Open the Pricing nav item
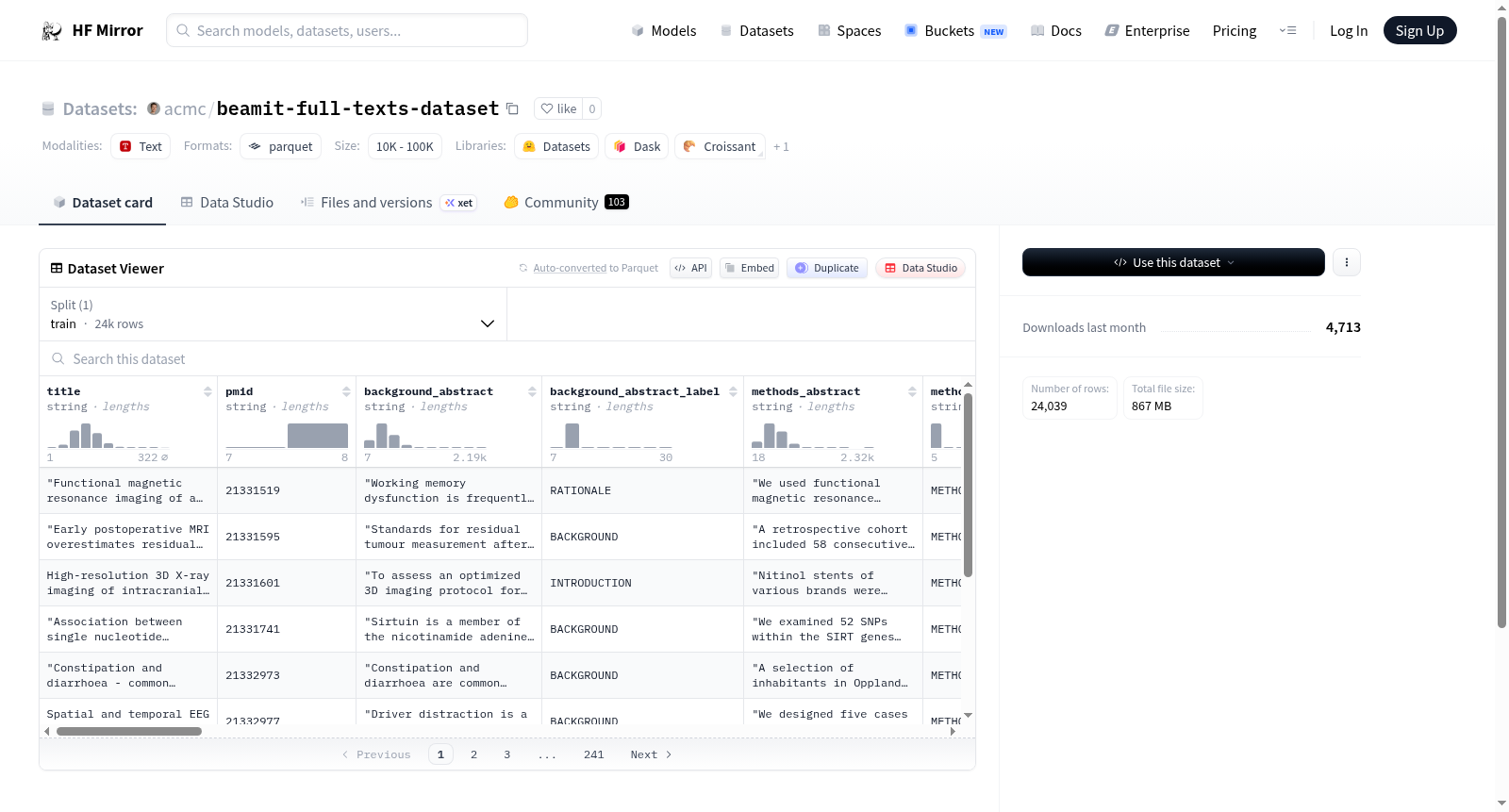 tap(1235, 31)
